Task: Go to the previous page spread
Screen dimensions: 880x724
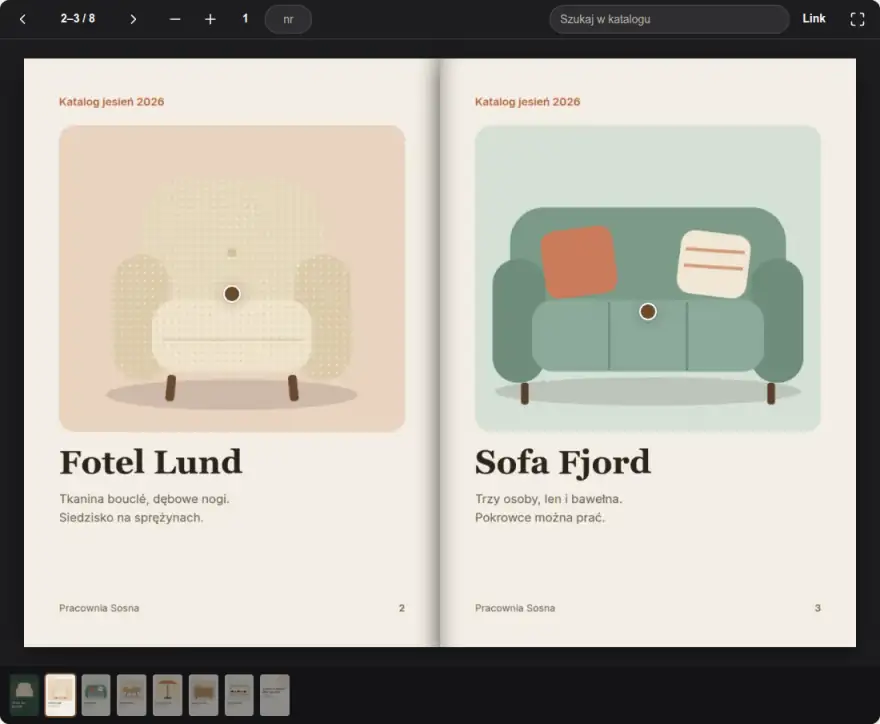Action: pyautogui.click(x=22, y=19)
